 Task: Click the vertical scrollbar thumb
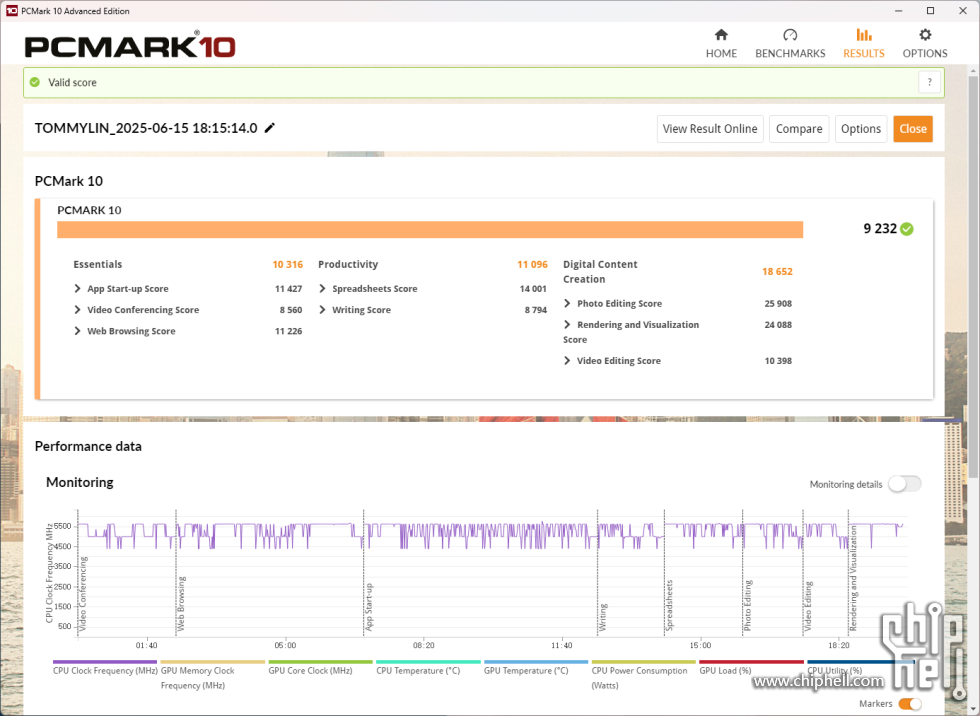tap(973, 278)
